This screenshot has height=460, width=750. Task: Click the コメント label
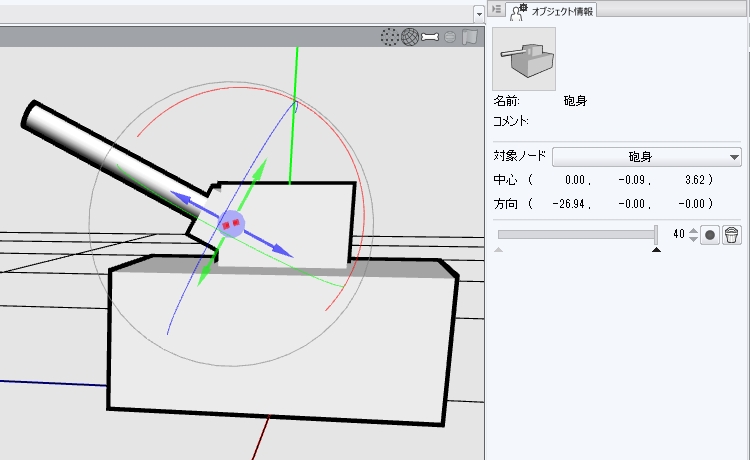point(510,121)
